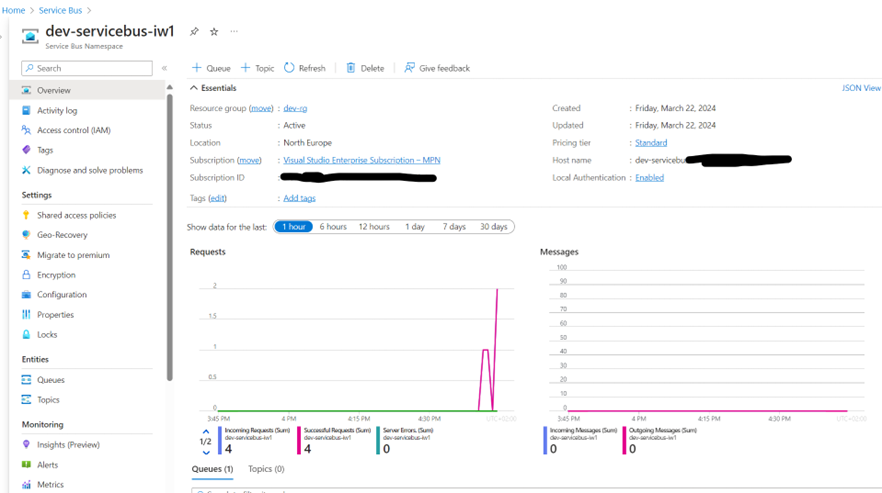Open Access control (IAM)
Screen dimensions: 882x493
point(74,130)
